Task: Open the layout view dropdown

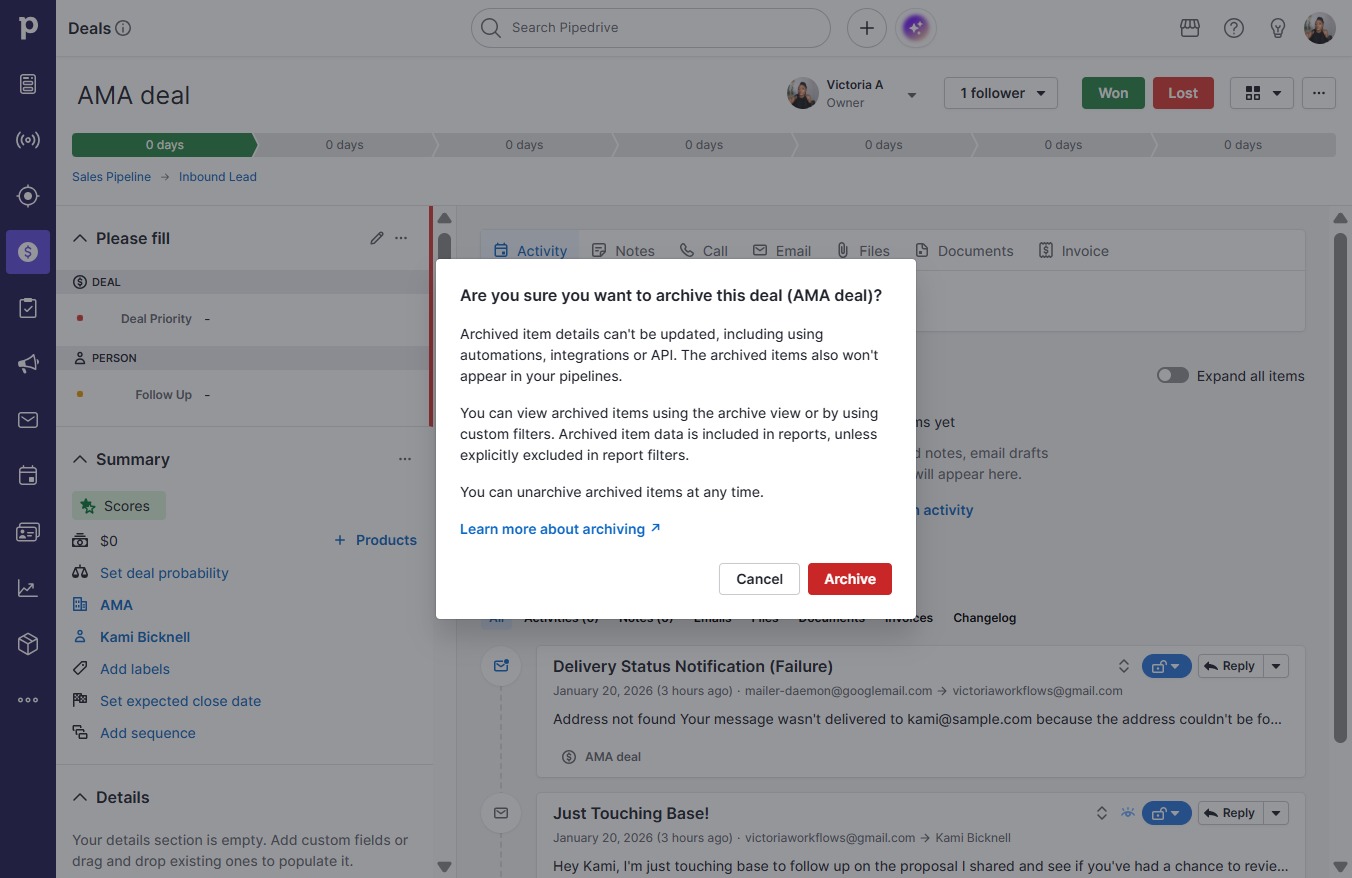Action: (x=1262, y=93)
